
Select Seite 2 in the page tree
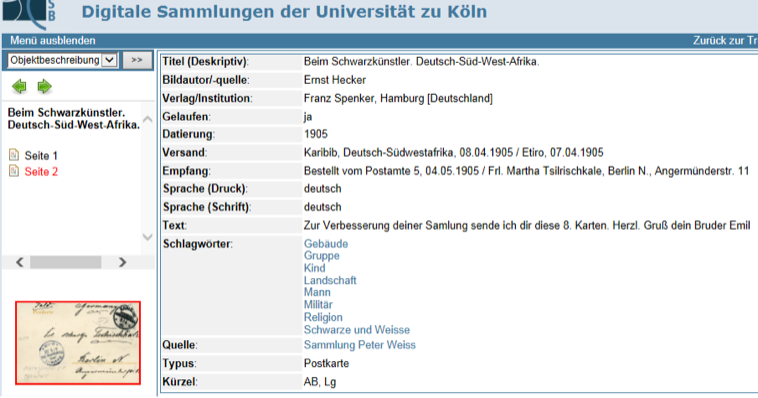point(41,172)
